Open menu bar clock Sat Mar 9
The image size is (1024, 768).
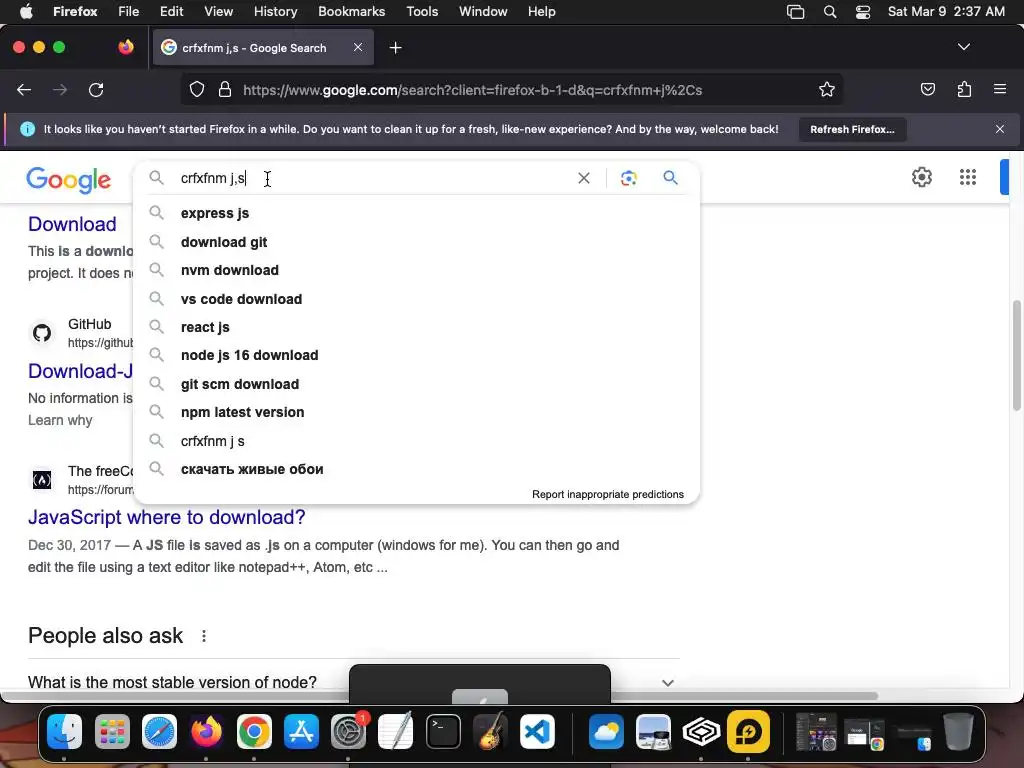pos(946,12)
